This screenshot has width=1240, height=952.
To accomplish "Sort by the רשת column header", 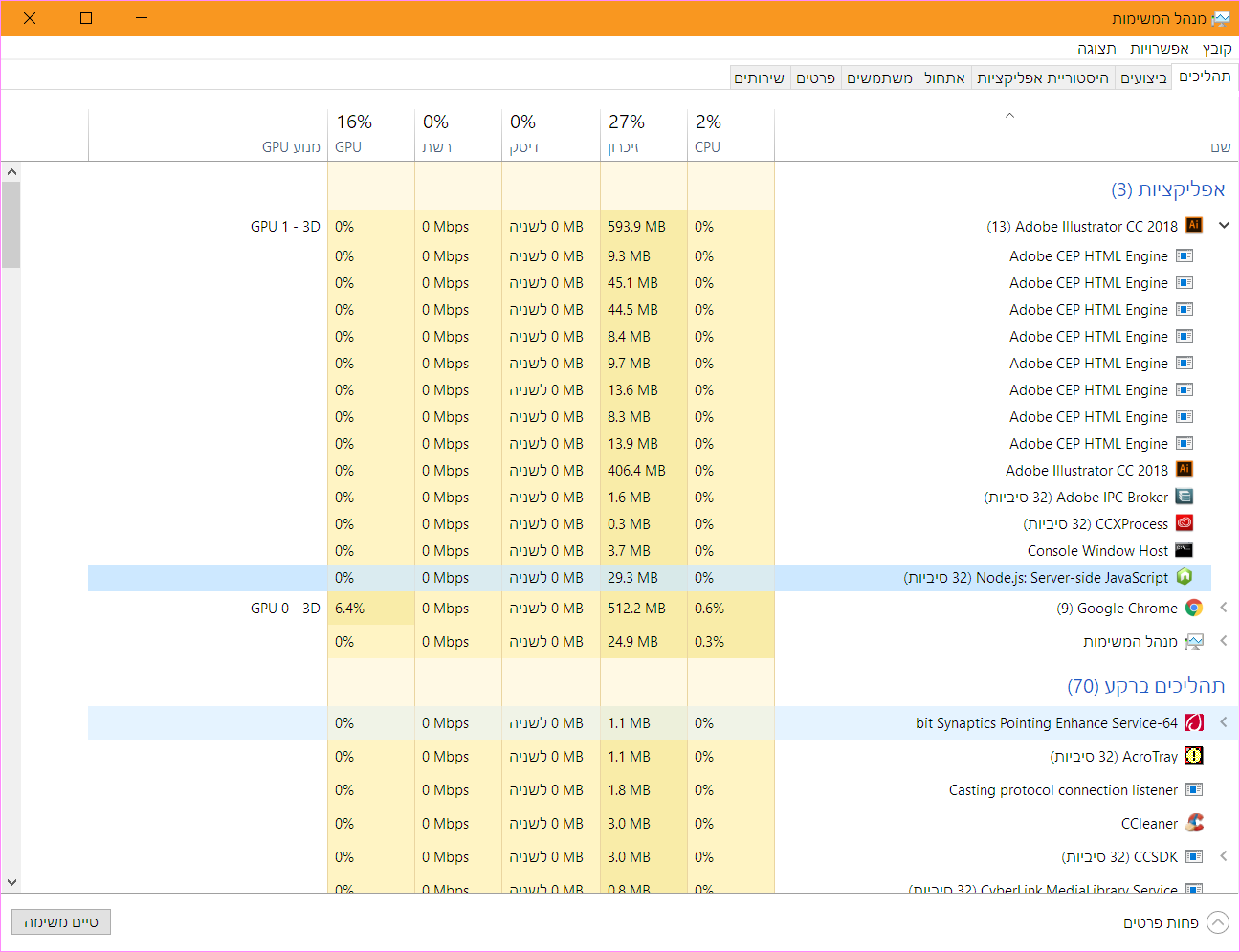I will tap(458, 134).
